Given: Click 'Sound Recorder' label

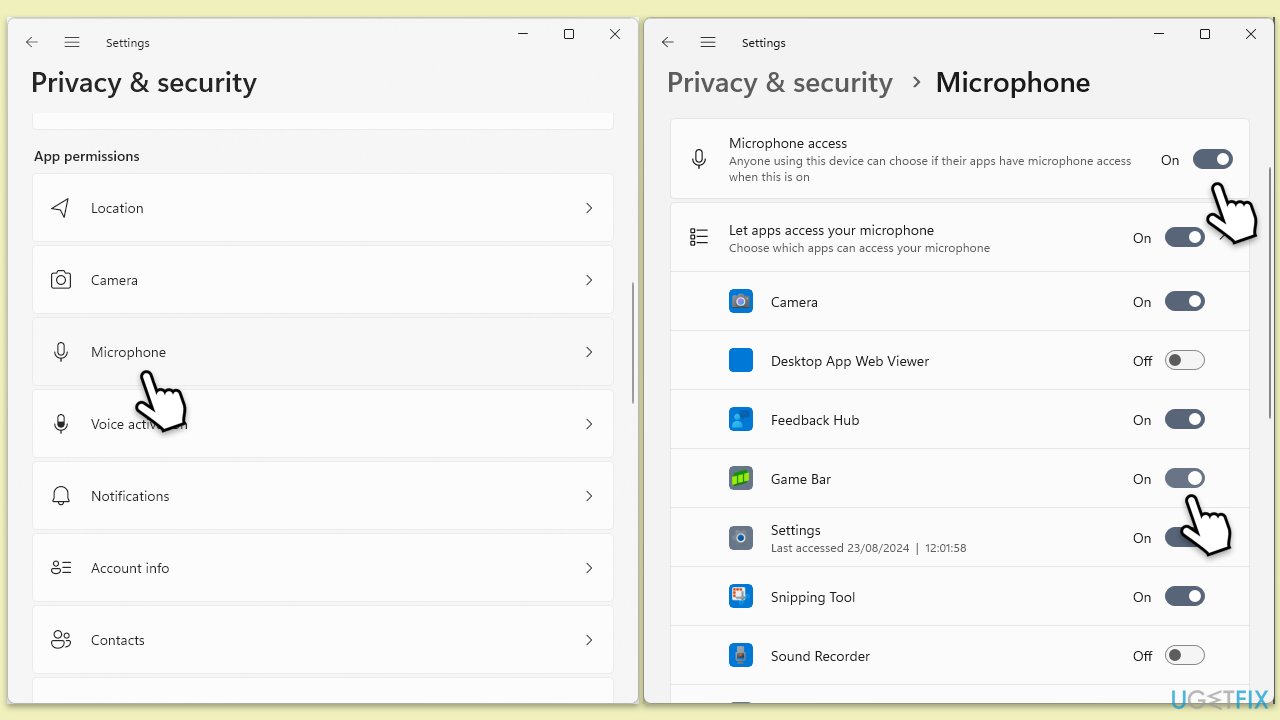Looking at the screenshot, I should coord(820,656).
